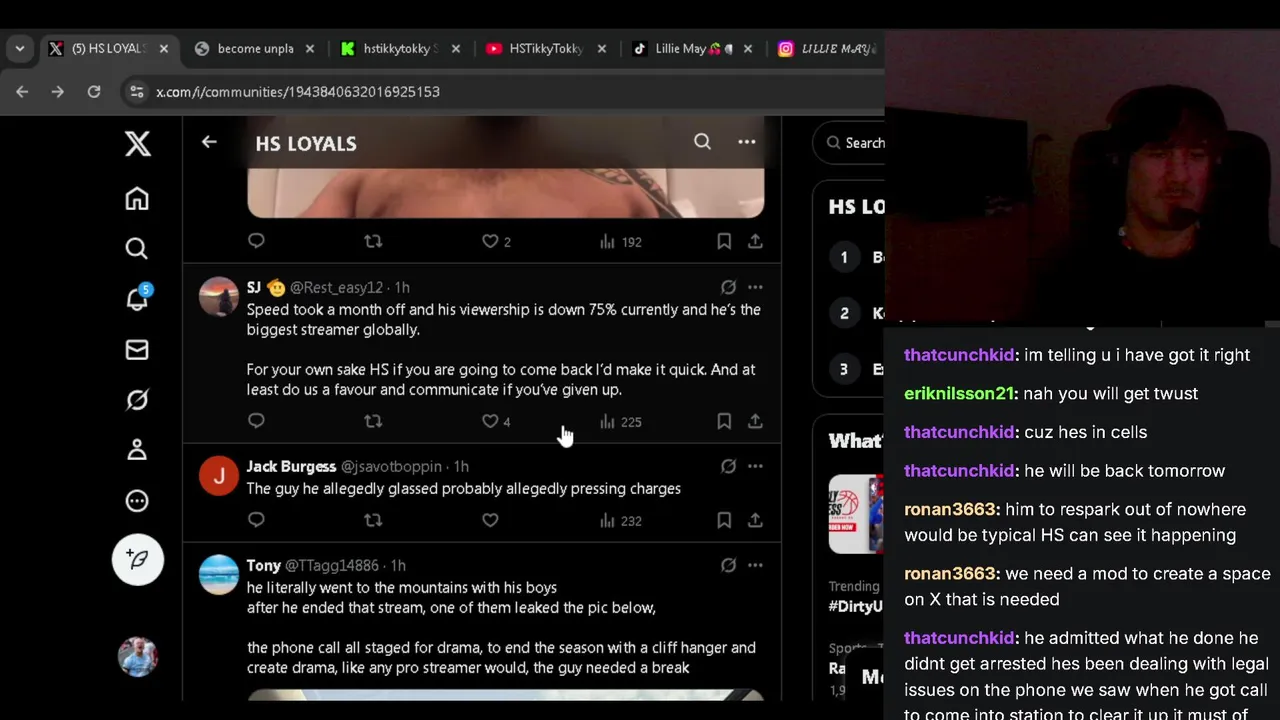Open more options on SJ's post
1280x720 pixels.
[x=755, y=287]
